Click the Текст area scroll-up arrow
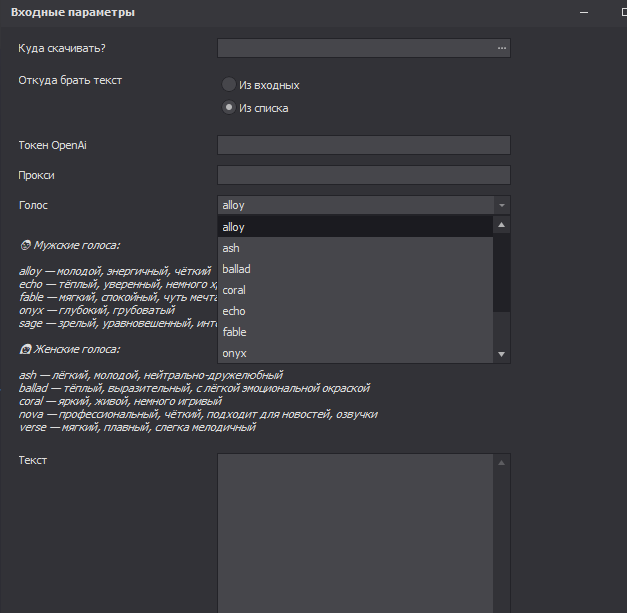 point(502,462)
